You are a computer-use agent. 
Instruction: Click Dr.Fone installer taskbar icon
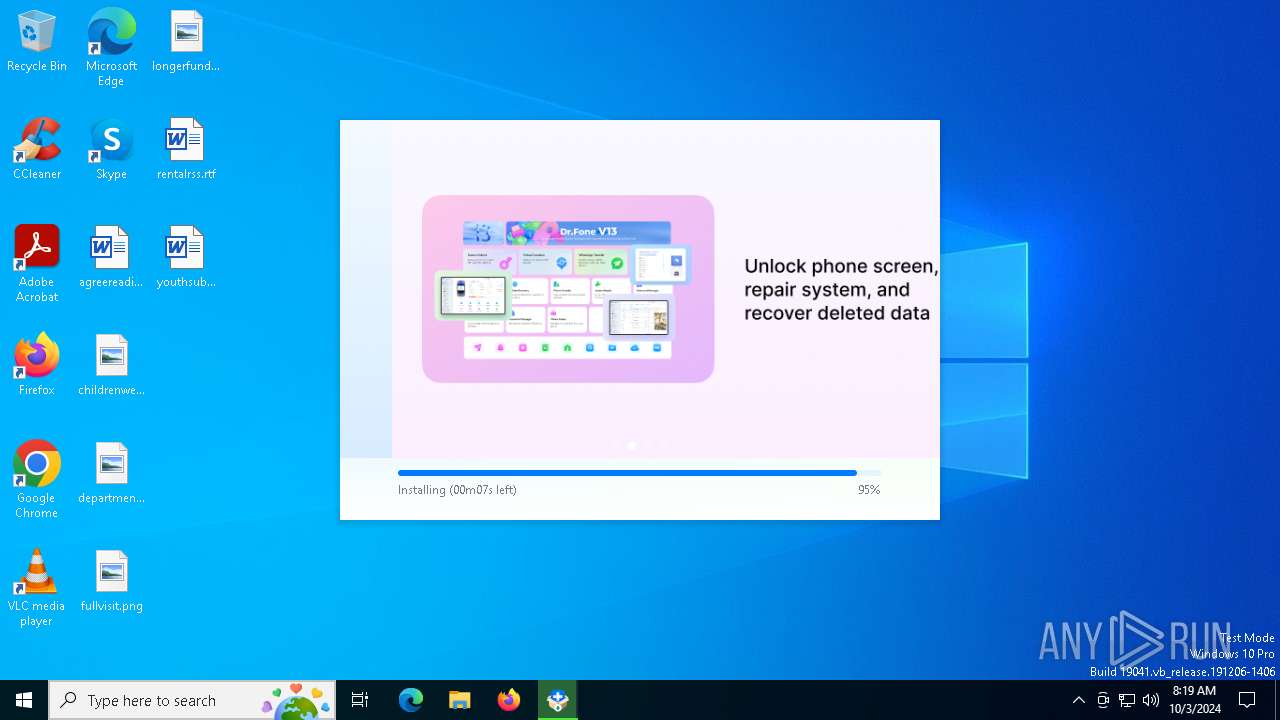pyautogui.click(x=558, y=700)
